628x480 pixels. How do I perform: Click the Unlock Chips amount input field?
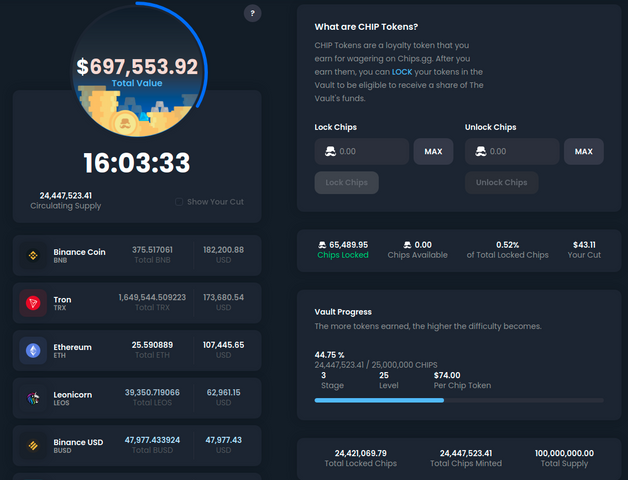[512, 151]
